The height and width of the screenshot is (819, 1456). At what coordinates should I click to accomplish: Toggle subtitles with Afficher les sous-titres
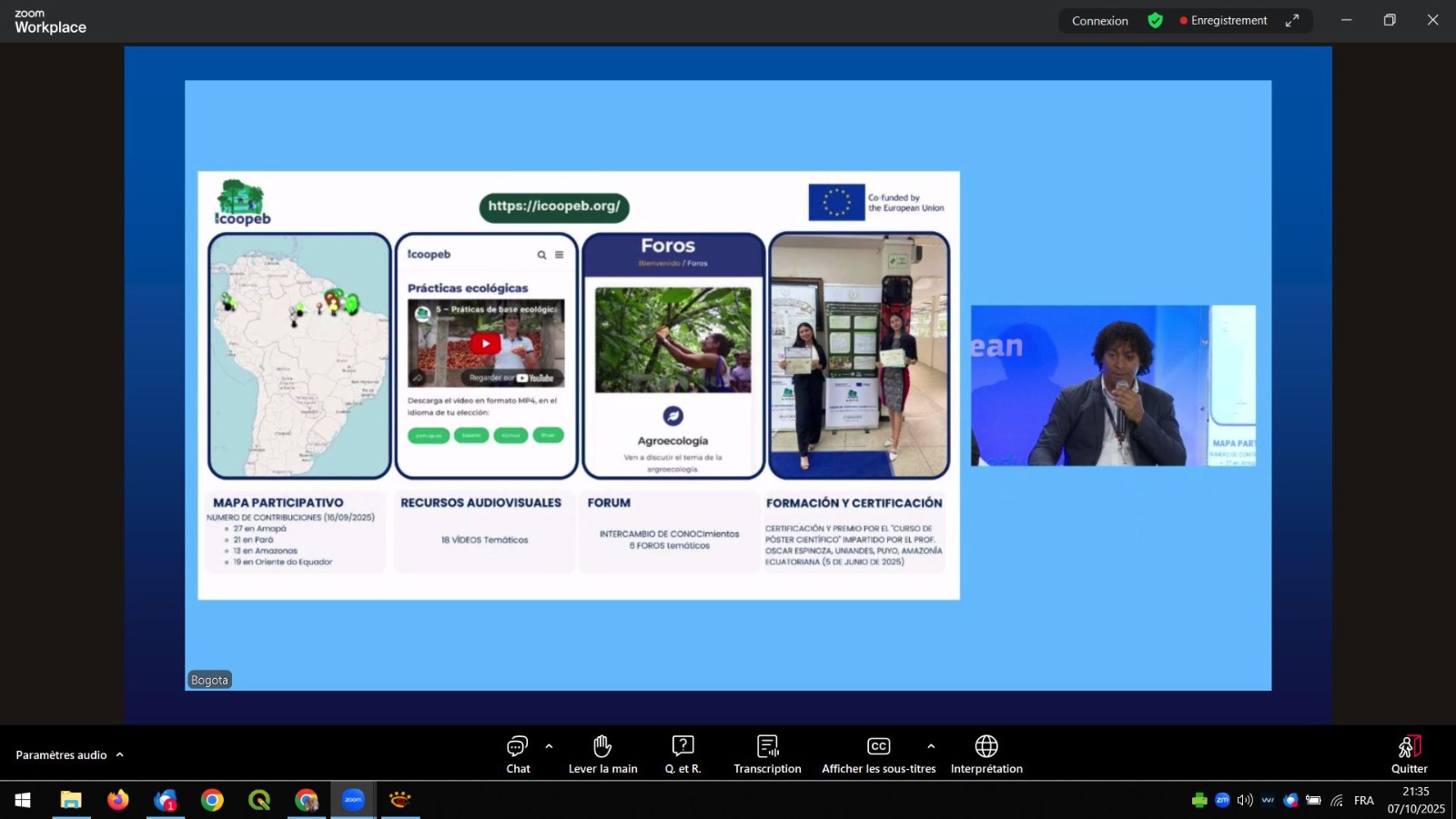pyautogui.click(x=878, y=753)
